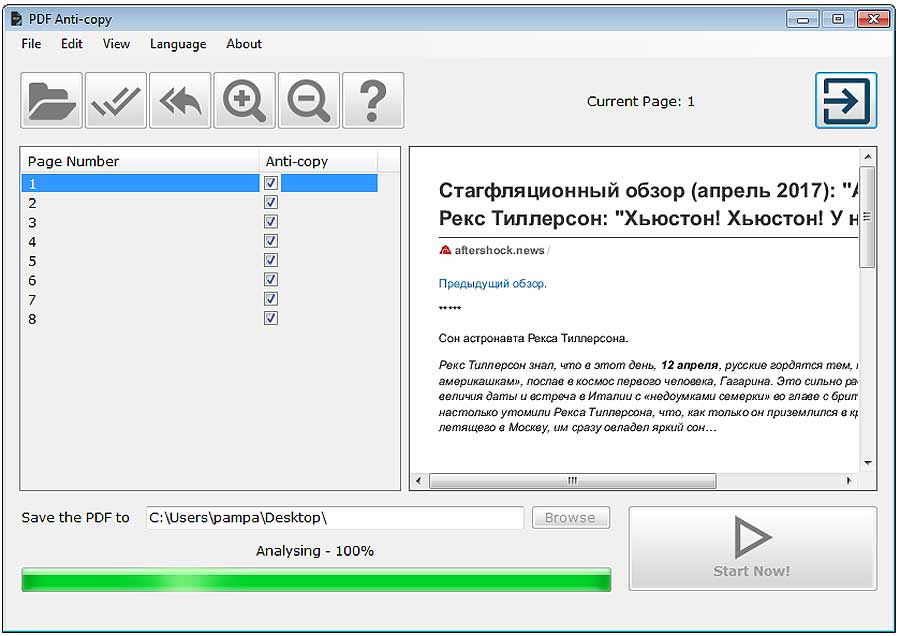Click the green Analysing progress bar
Screen dimensions: 900x636
point(316,580)
